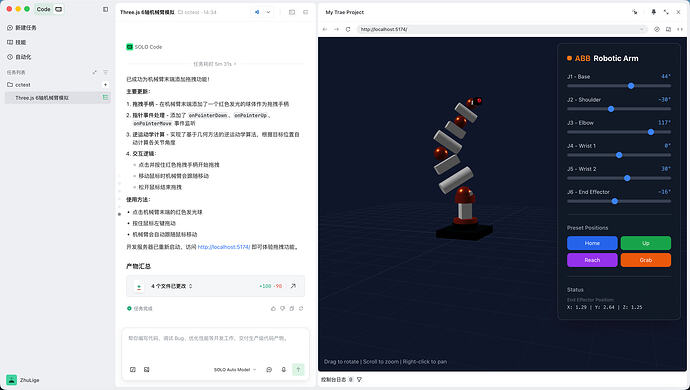Toggle the left sidebar panel icon

coord(105,9)
